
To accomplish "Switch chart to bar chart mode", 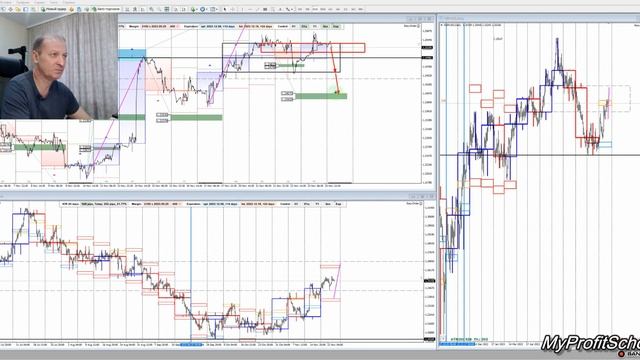I will tap(127, 9).
